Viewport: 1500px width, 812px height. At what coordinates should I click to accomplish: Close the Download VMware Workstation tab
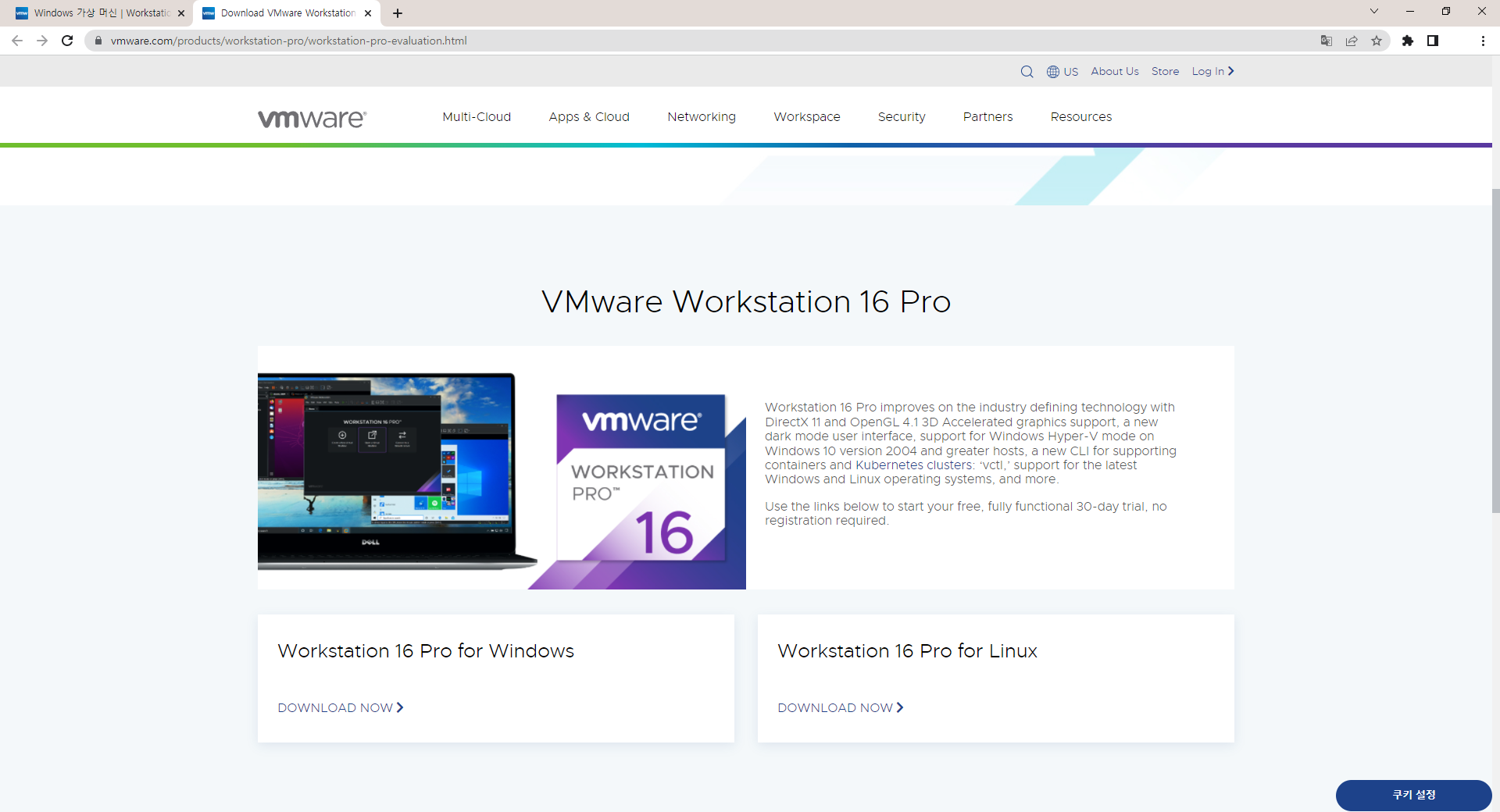(x=368, y=13)
